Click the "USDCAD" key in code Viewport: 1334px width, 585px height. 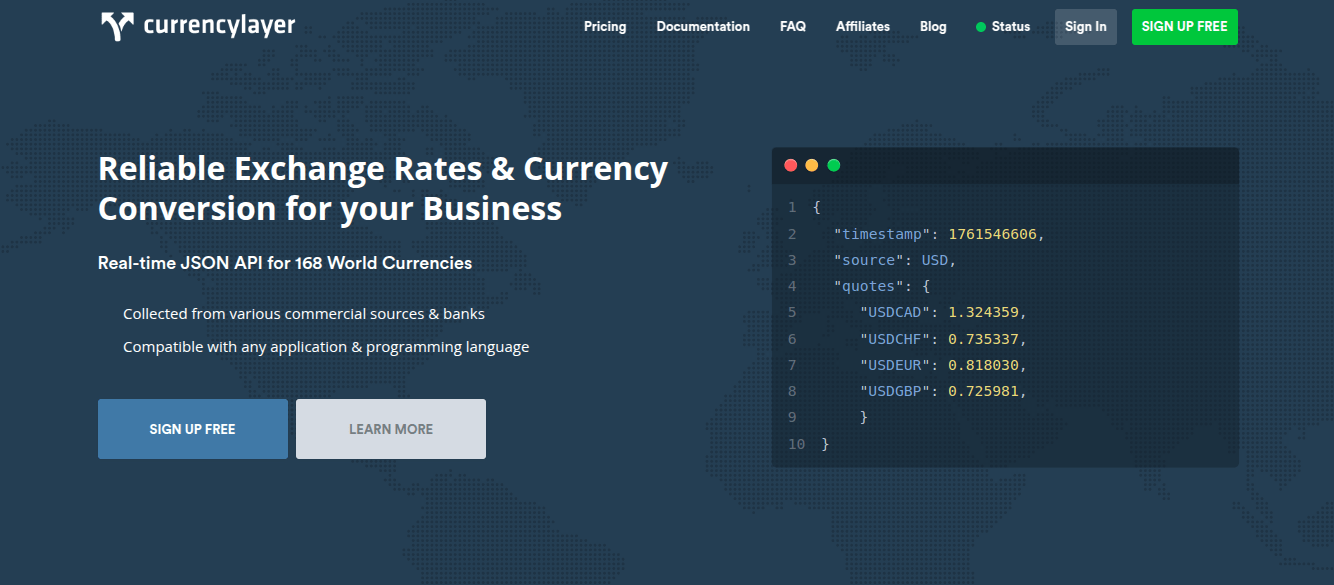coord(894,312)
